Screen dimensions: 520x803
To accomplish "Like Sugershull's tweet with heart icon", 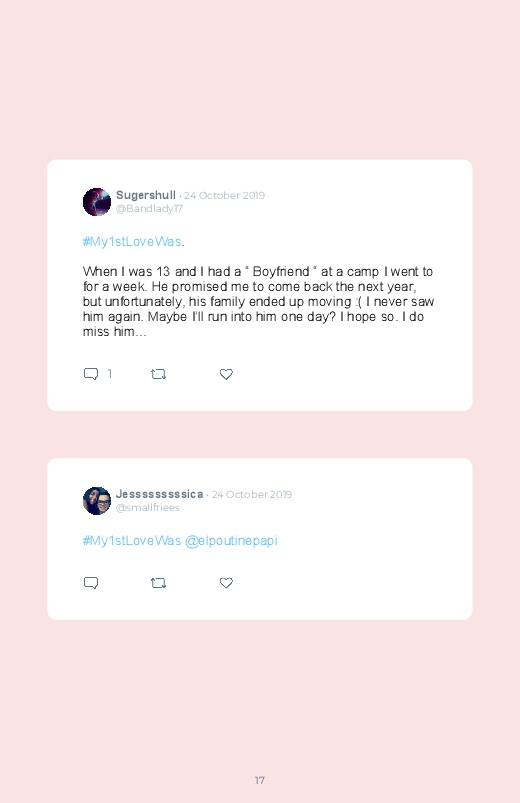I will 226,374.
